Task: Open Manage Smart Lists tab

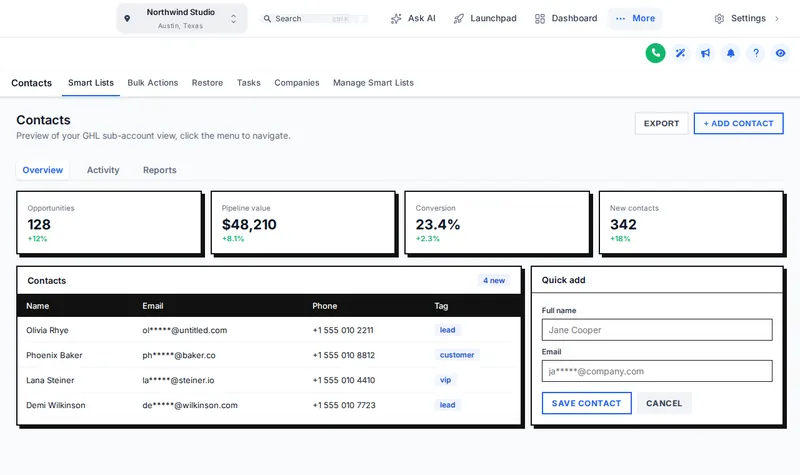Action: [x=373, y=83]
